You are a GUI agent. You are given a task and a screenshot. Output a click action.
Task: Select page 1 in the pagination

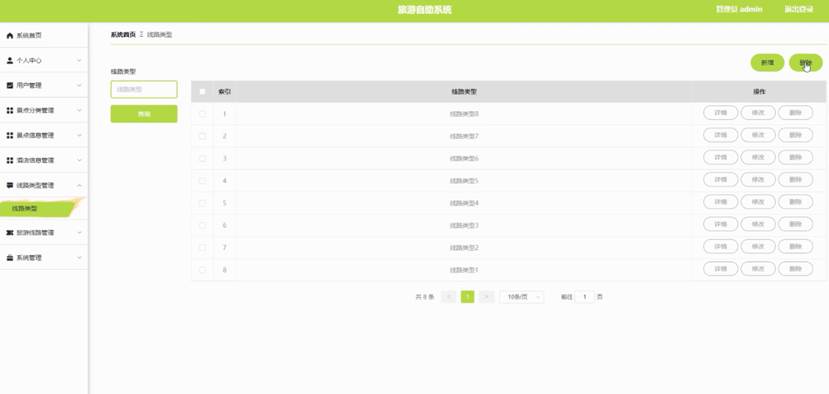click(x=467, y=297)
